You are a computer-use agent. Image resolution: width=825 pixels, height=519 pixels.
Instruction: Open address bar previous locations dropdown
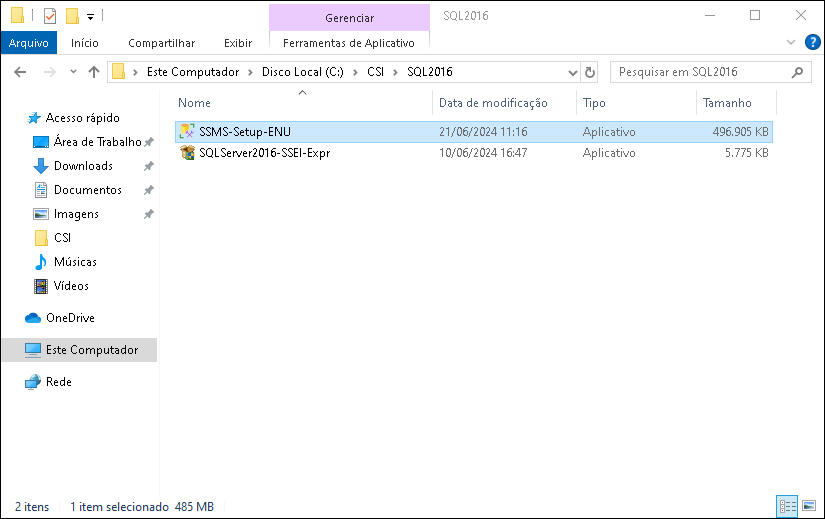point(572,73)
